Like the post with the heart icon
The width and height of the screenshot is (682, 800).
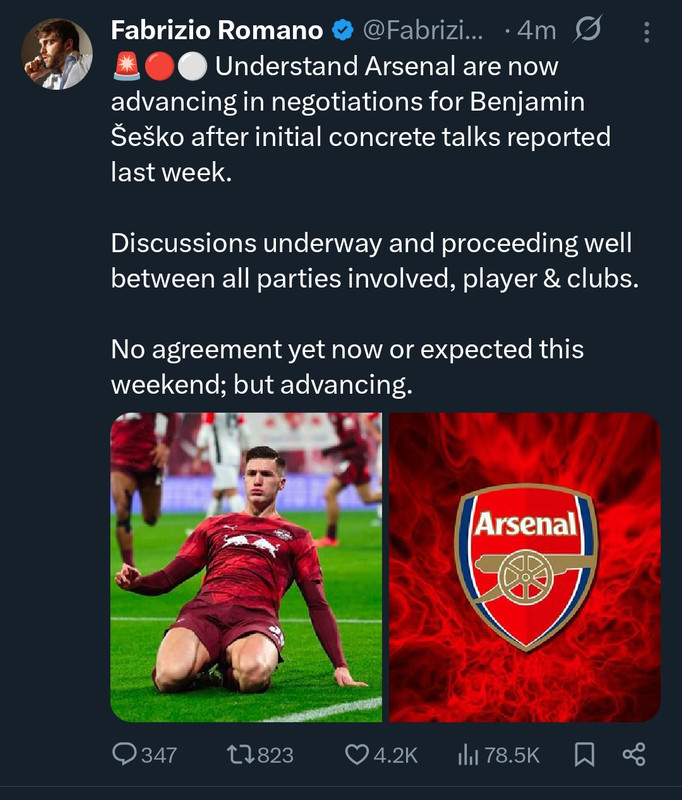[x=356, y=755]
